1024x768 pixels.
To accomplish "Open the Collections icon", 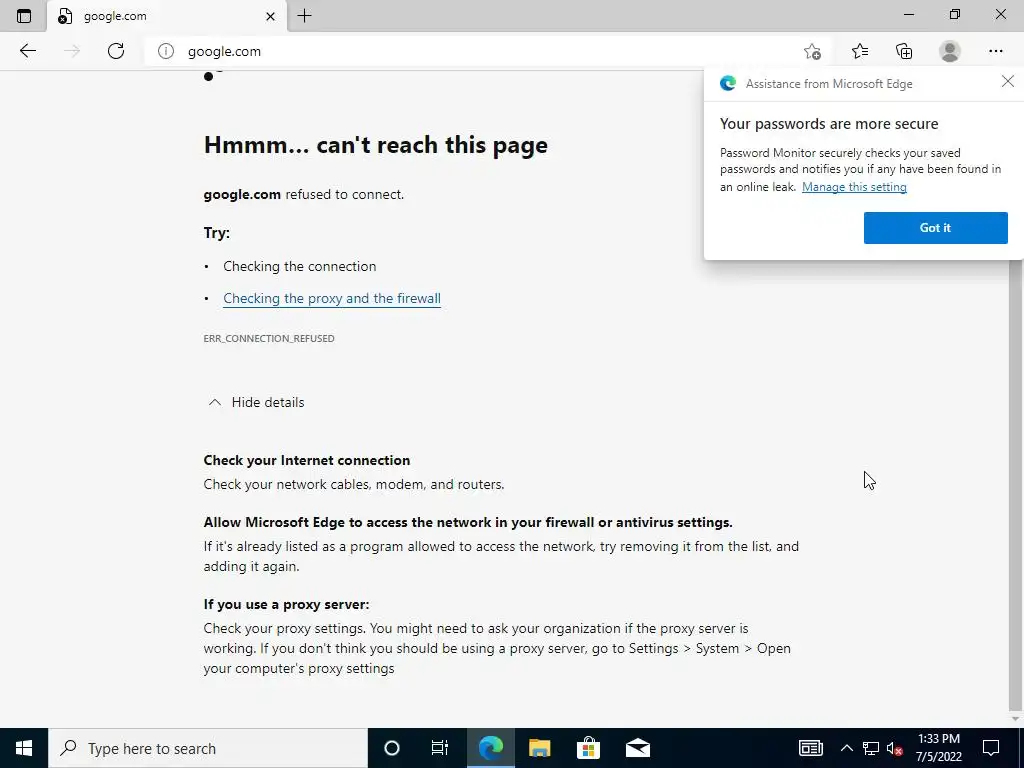I will coord(904,51).
